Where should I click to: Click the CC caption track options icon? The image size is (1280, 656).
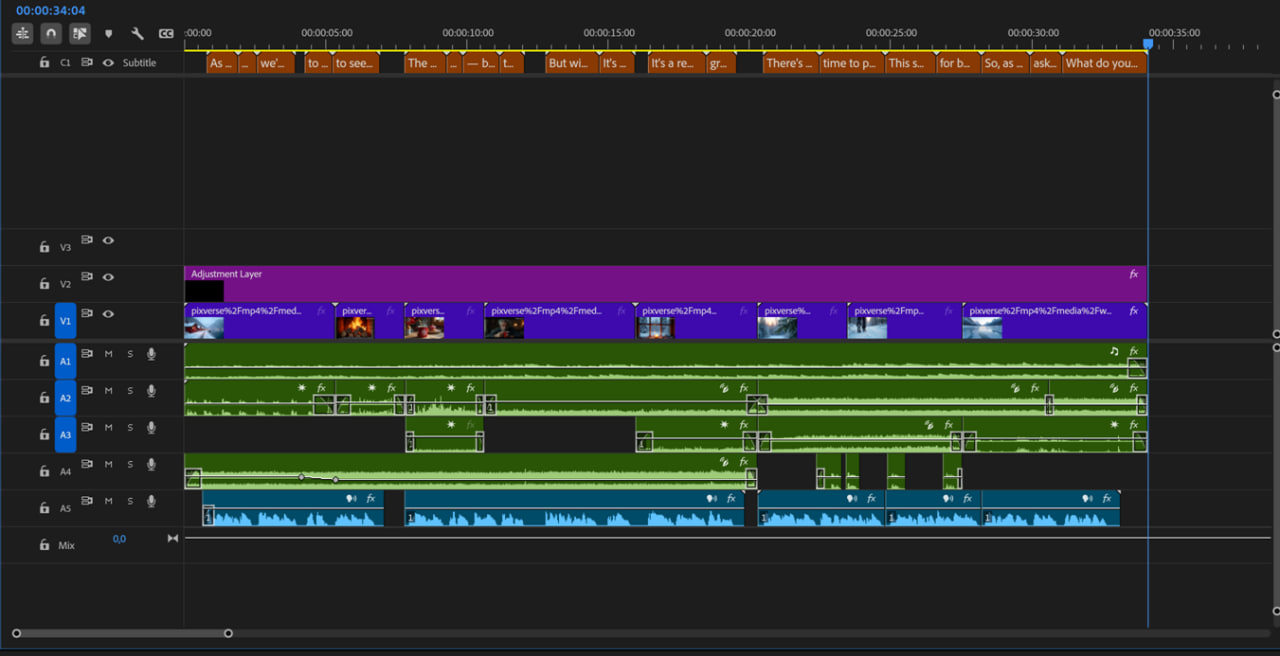pyautogui.click(x=166, y=34)
